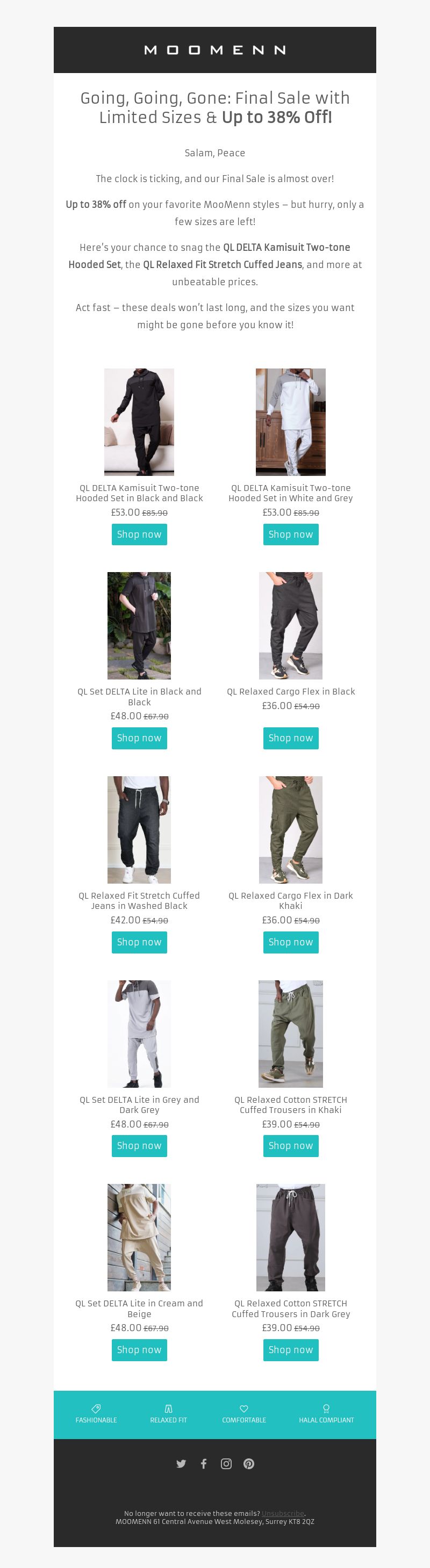Unsubscribe from these emails
The height and width of the screenshot is (1568, 430).
[x=283, y=1513]
